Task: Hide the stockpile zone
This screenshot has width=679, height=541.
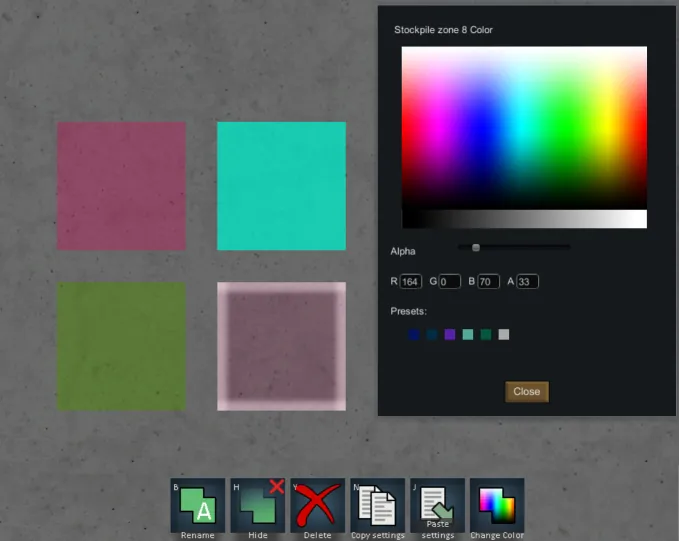Action: 257,505
